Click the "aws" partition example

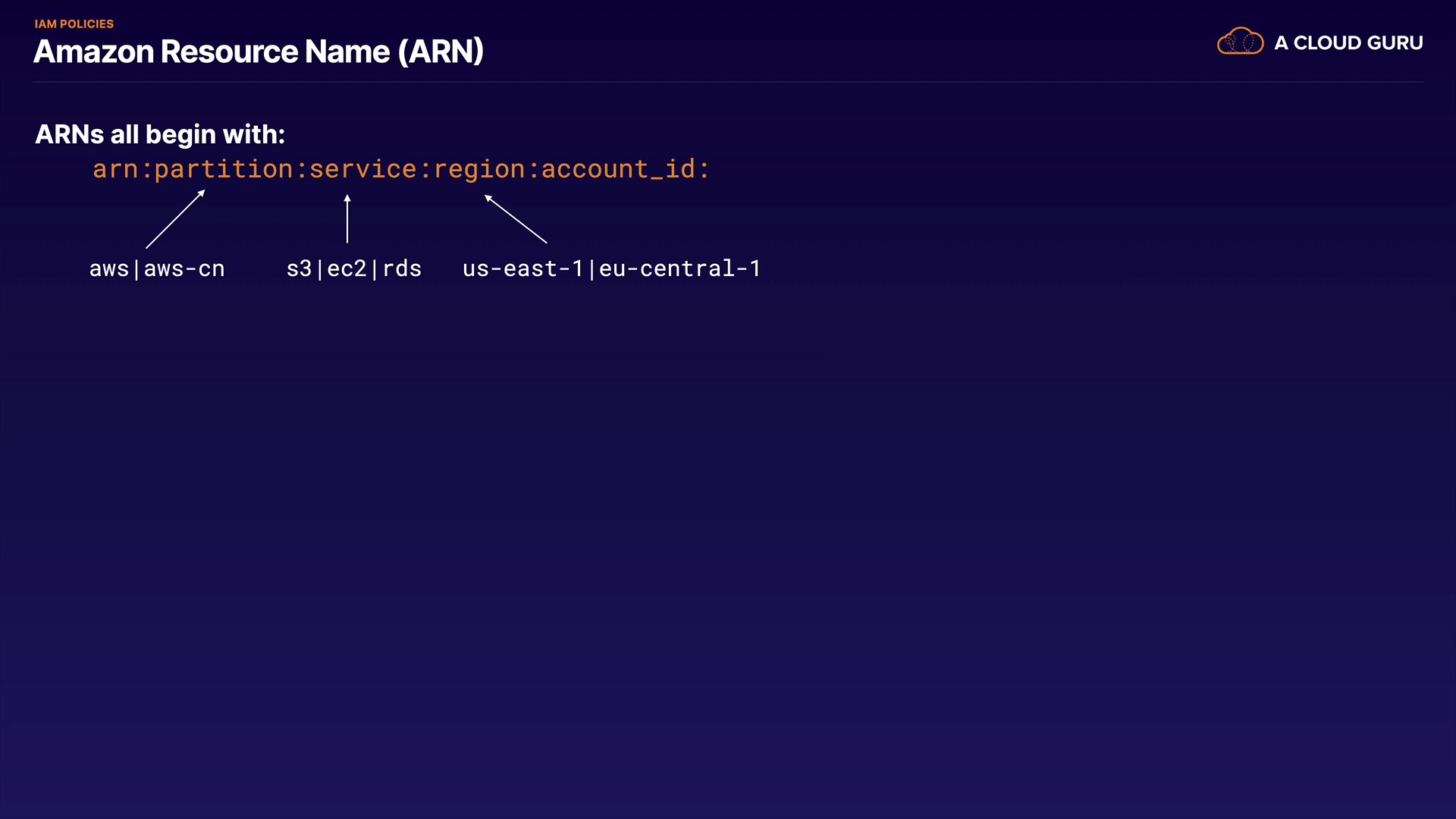pyautogui.click(x=109, y=269)
